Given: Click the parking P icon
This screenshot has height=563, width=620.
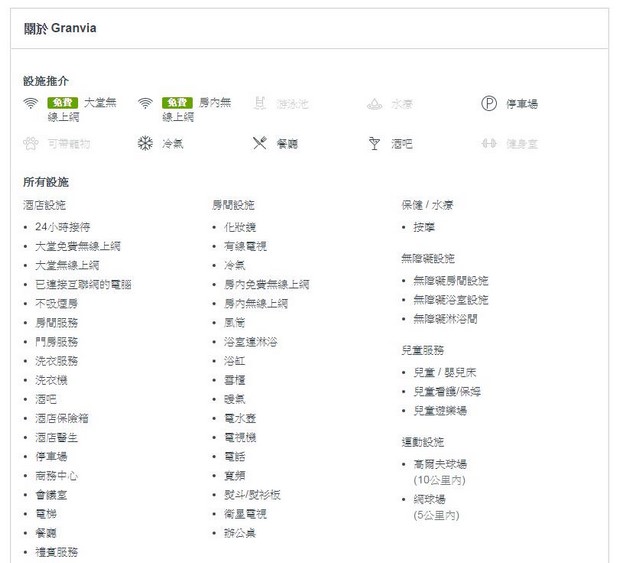Looking at the screenshot, I should [489, 104].
